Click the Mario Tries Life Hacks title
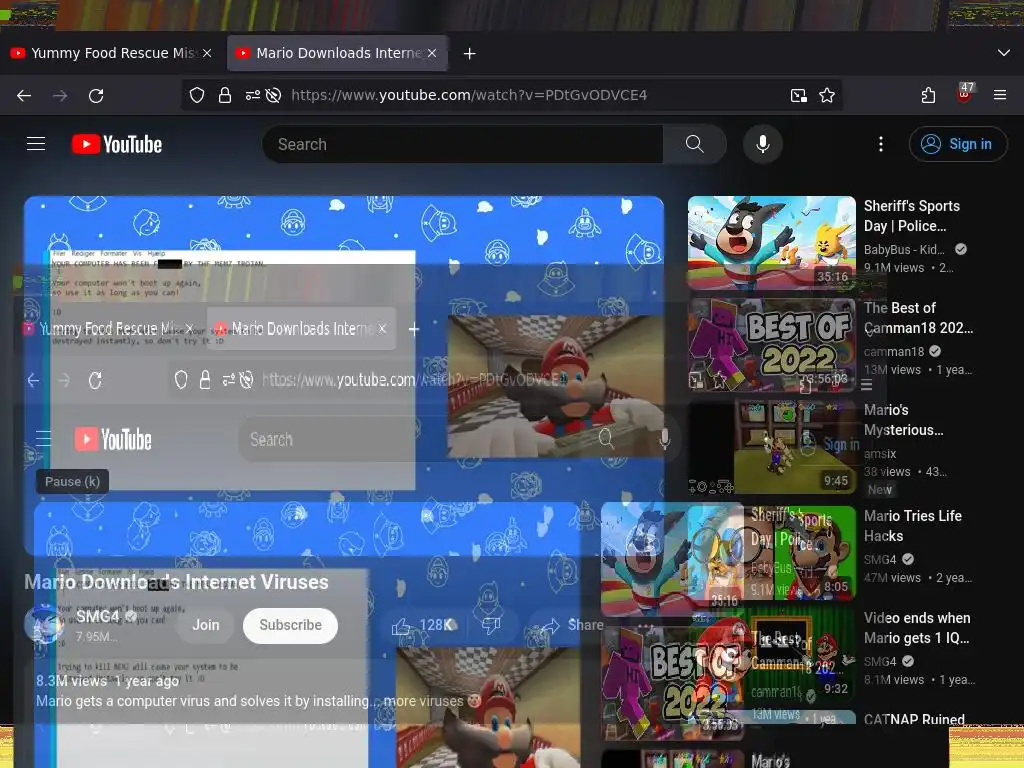 912,526
